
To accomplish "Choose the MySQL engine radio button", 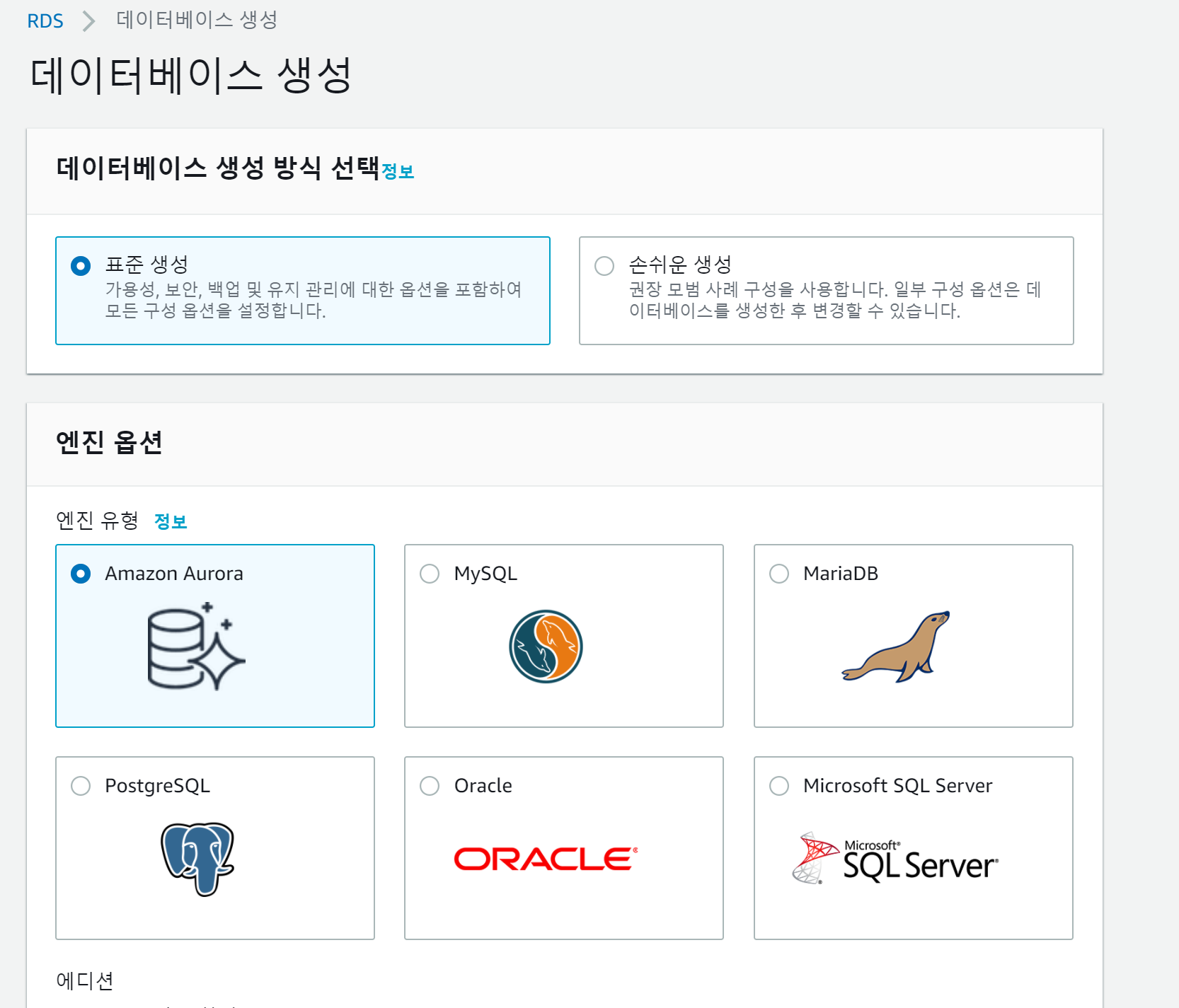I will [430, 574].
